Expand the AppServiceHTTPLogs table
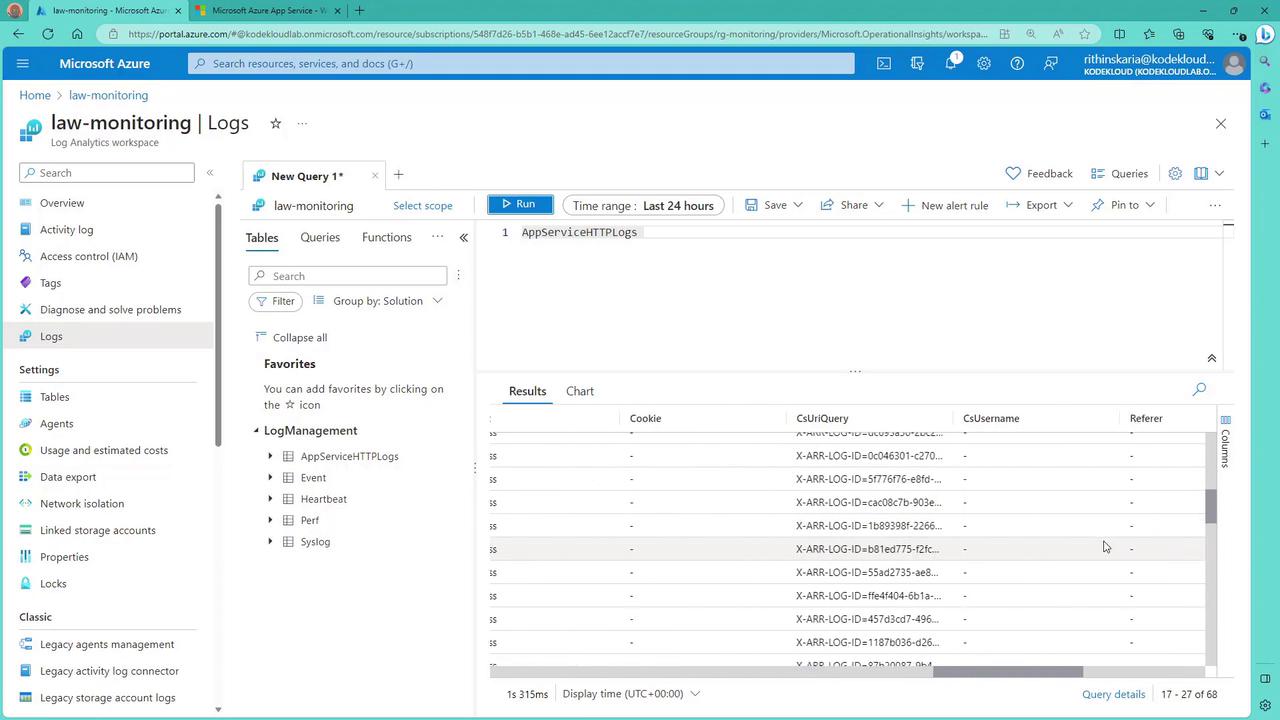 point(270,456)
